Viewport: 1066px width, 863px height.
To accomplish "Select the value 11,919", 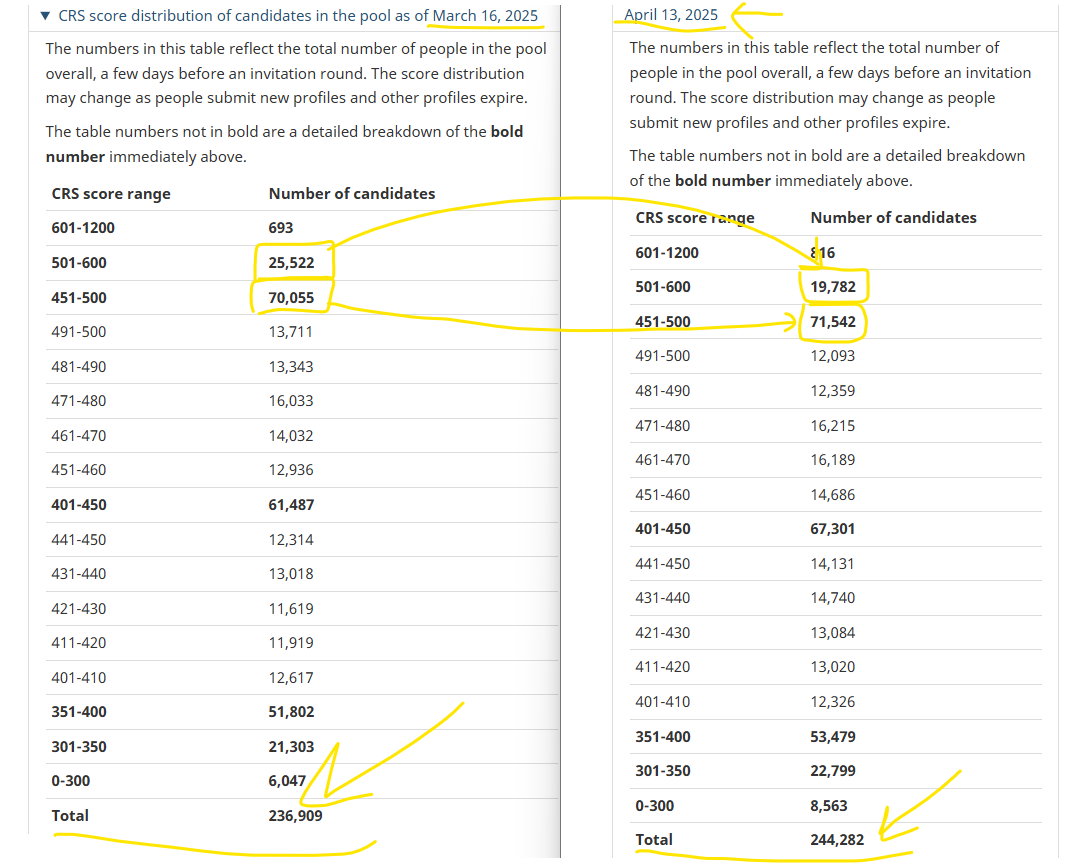I will (x=291, y=643).
